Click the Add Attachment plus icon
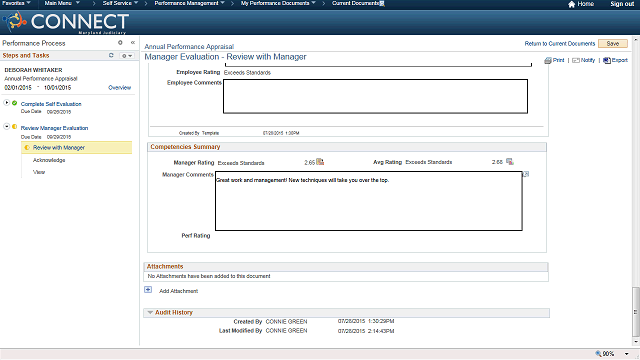The height and width of the screenshot is (360, 640). click(x=148, y=290)
